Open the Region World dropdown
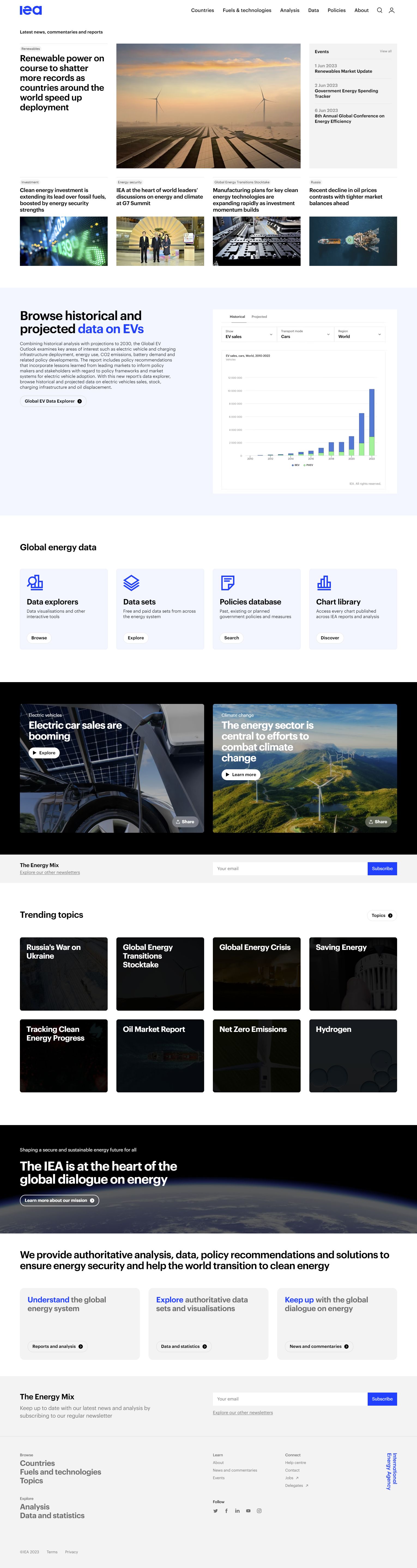Screen dimensions: 417x1568 [x=360, y=334]
